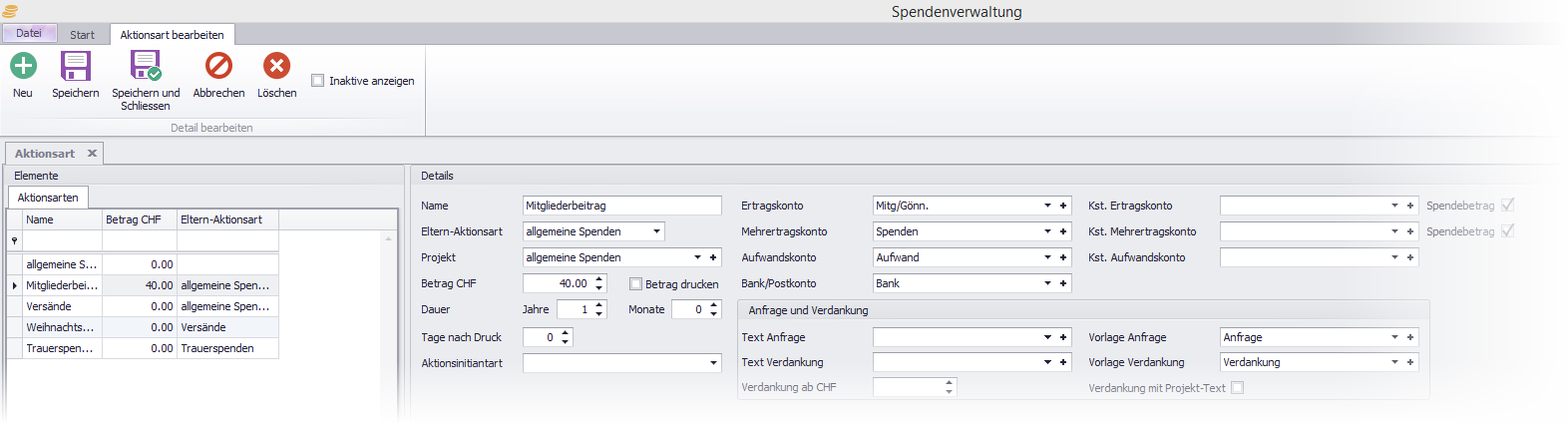Open the Datei menu
The width and height of the screenshot is (1568, 424).
[29, 34]
